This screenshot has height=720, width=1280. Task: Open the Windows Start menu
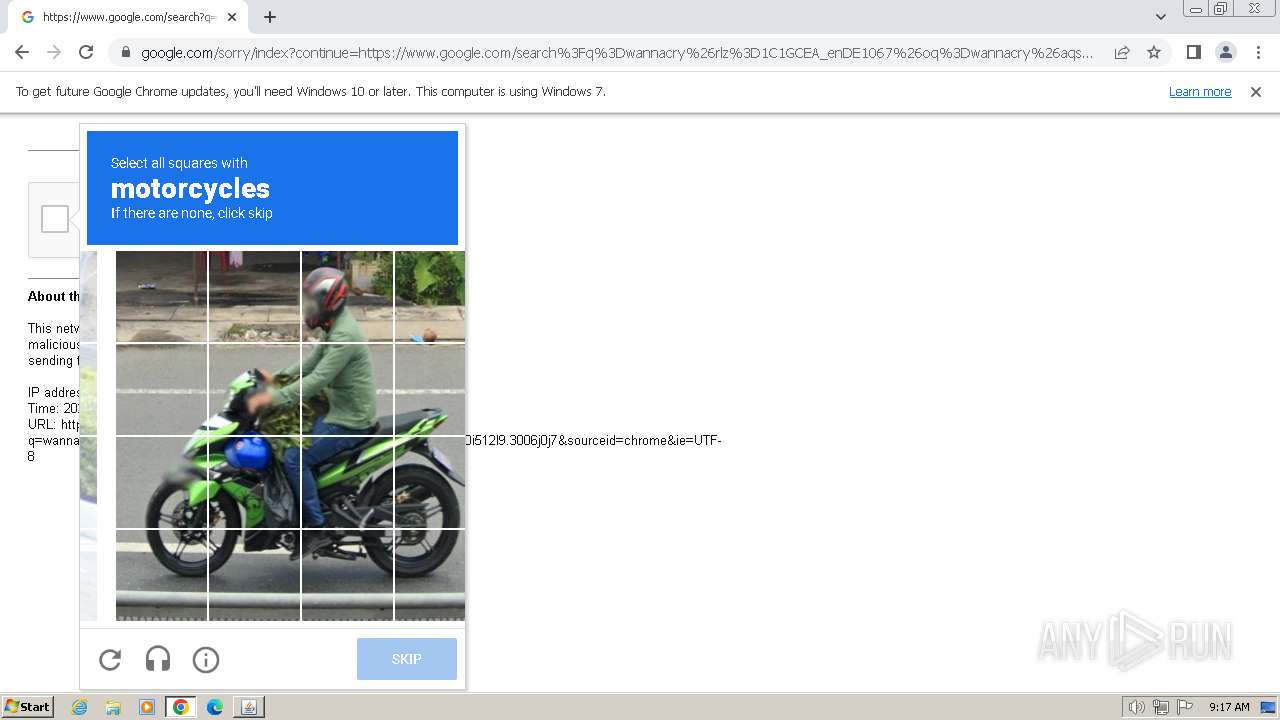28,707
